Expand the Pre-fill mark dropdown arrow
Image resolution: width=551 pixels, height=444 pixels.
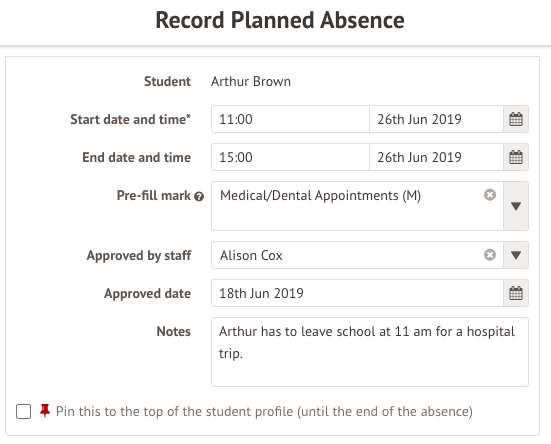(516, 206)
